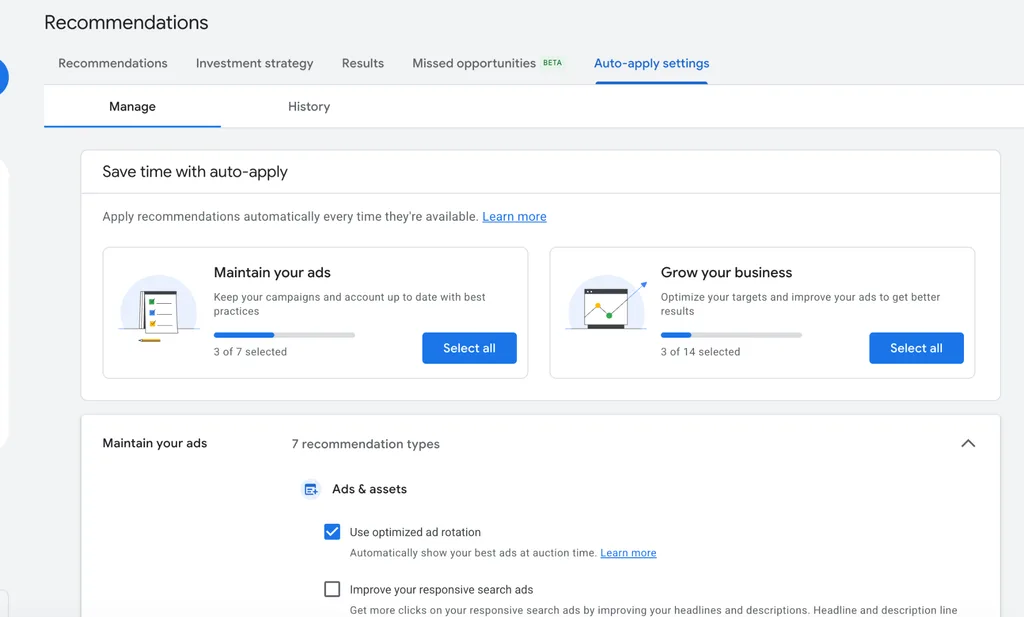Switch to the Manage sub-tab
Screen dimensions: 1024x617
click(132, 106)
